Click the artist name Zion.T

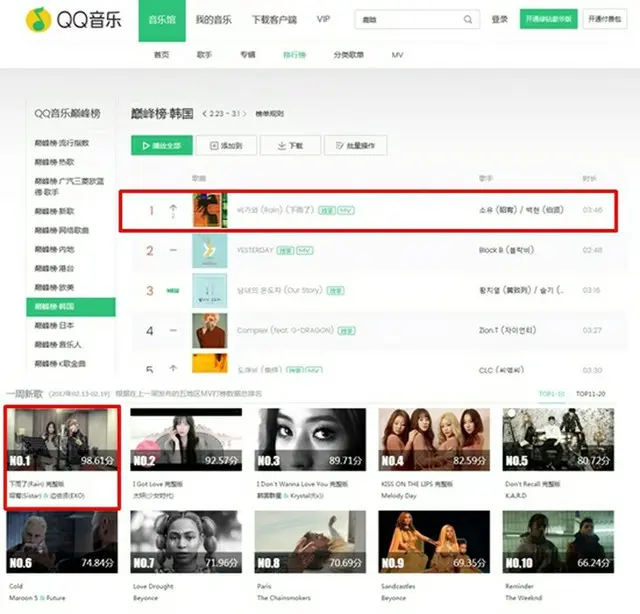click(507, 330)
